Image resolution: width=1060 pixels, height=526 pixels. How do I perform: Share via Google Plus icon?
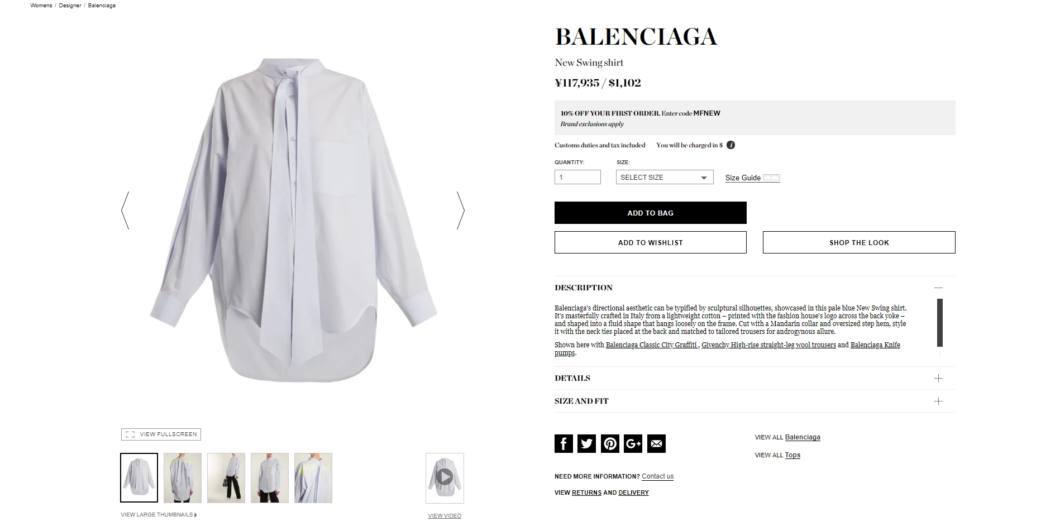(633, 444)
